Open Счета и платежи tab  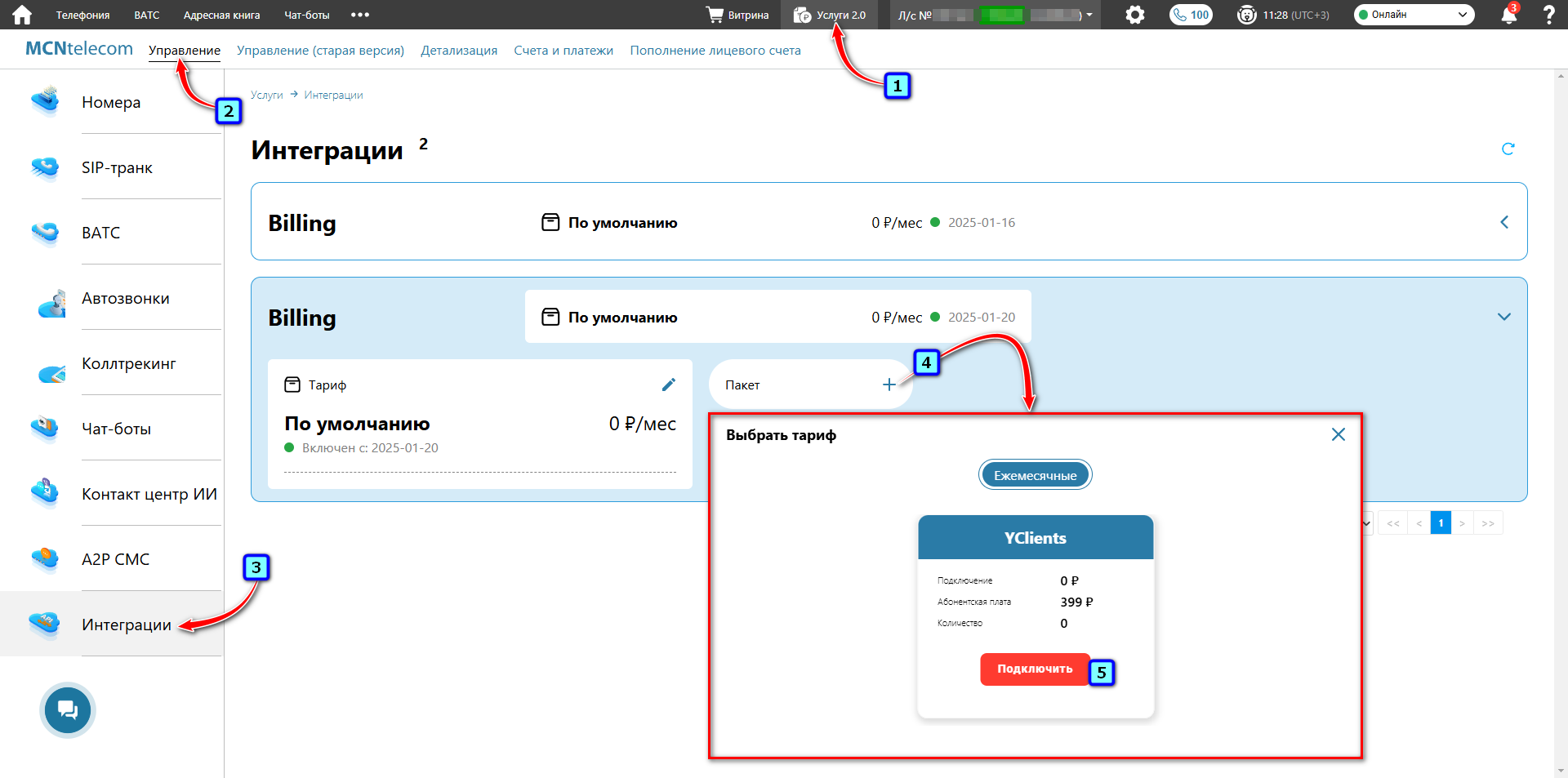(x=563, y=51)
